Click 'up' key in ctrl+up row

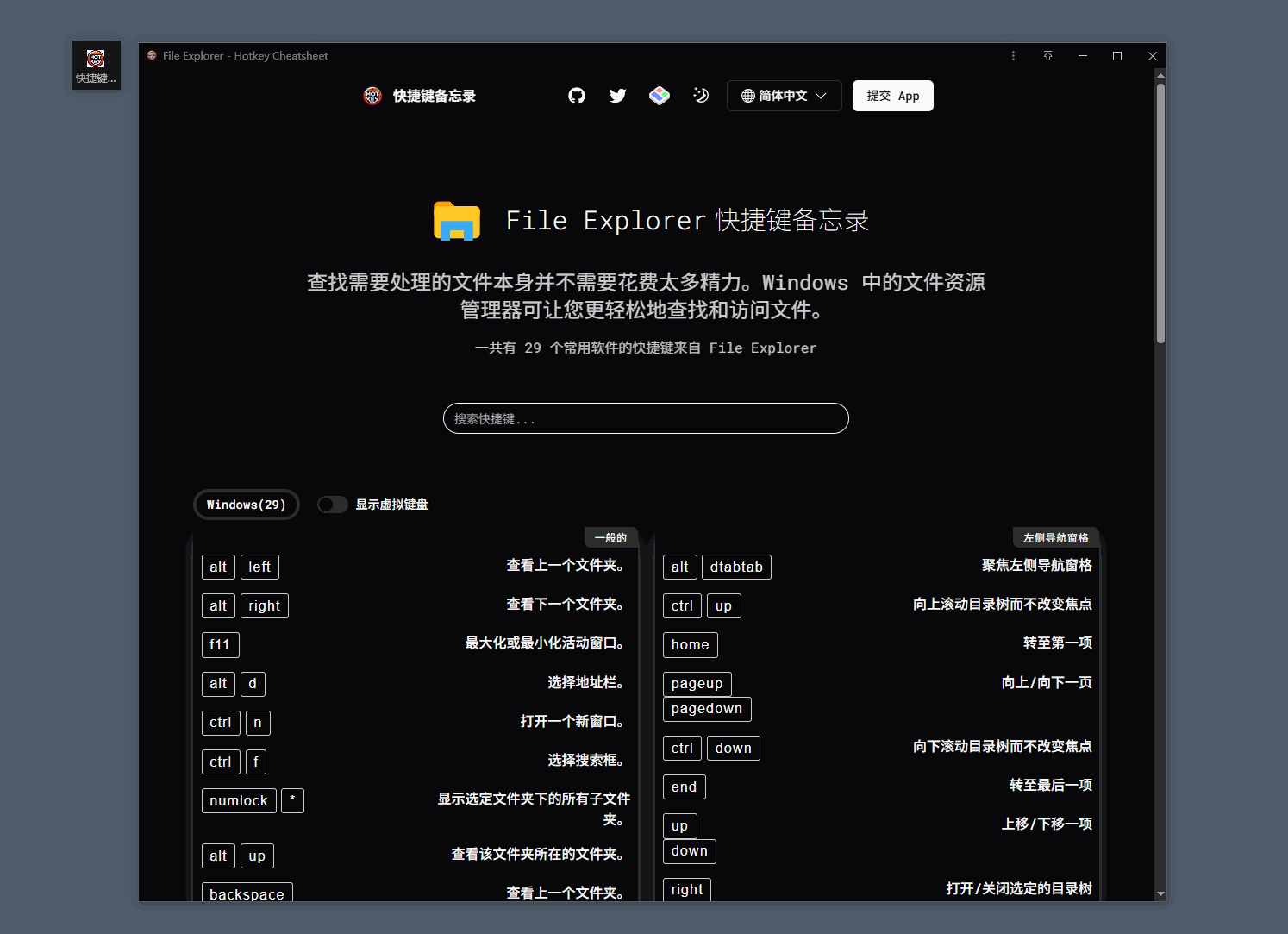click(x=723, y=605)
